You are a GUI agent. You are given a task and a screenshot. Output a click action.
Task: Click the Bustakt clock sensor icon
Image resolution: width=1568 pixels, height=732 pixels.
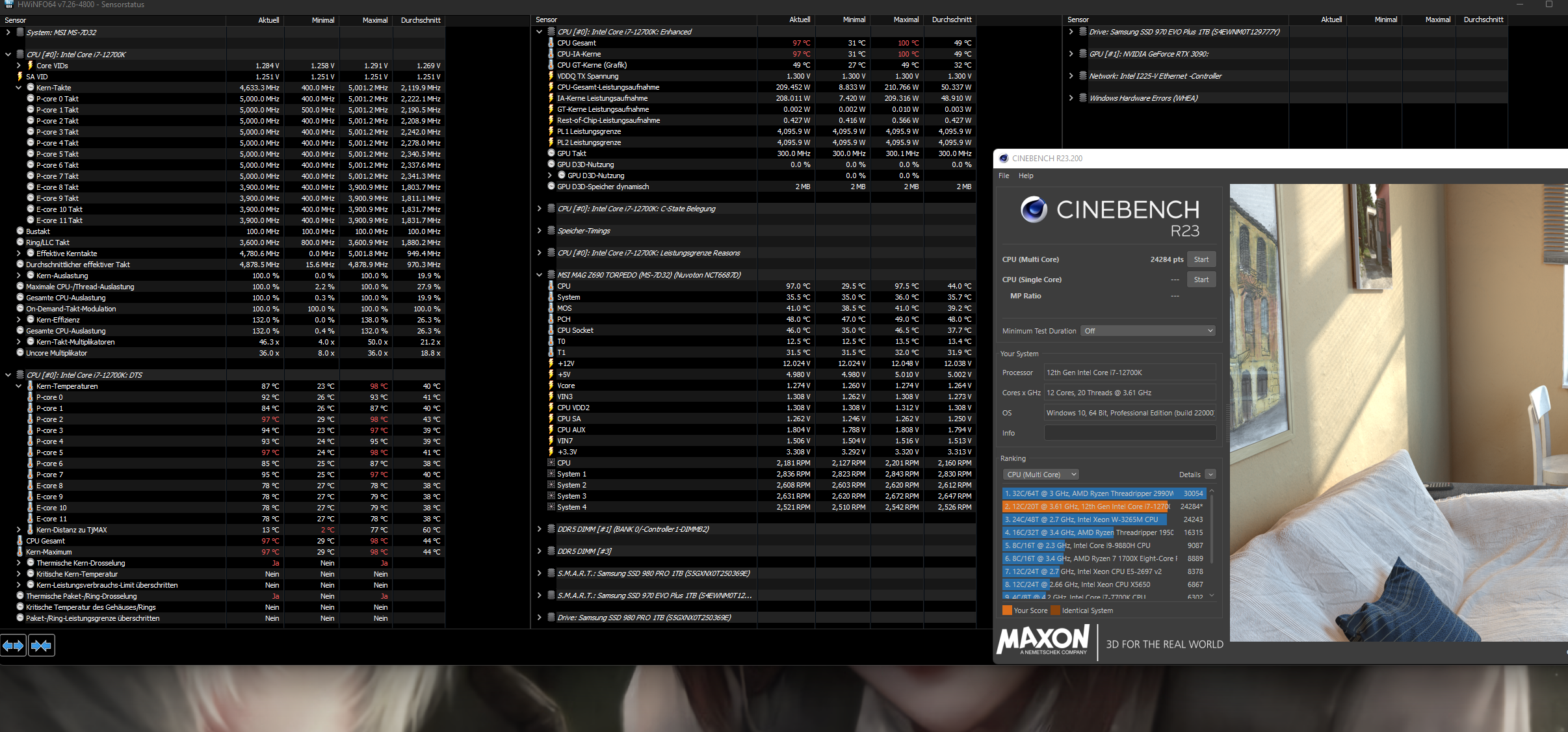tap(20, 231)
